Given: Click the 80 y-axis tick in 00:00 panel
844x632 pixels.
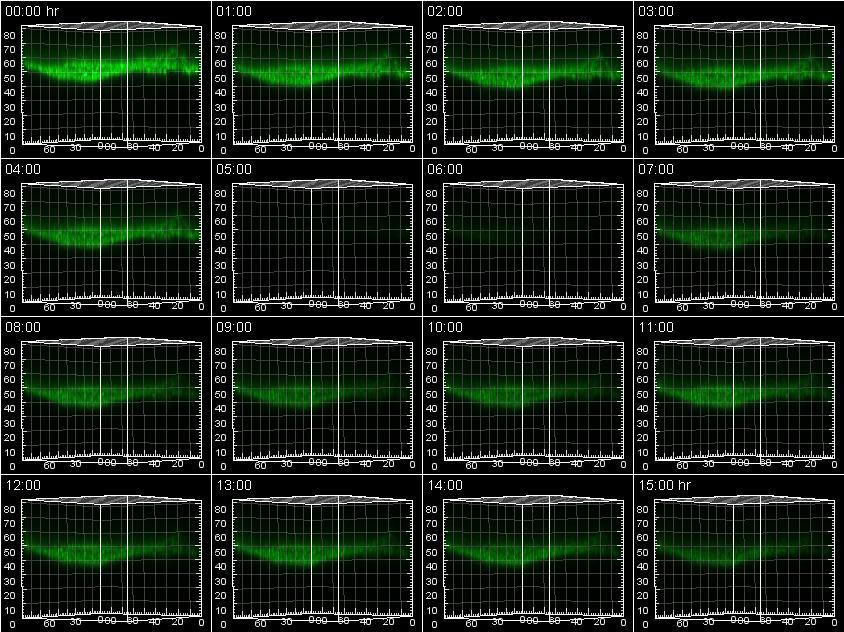Looking at the screenshot, I should point(9,35).
